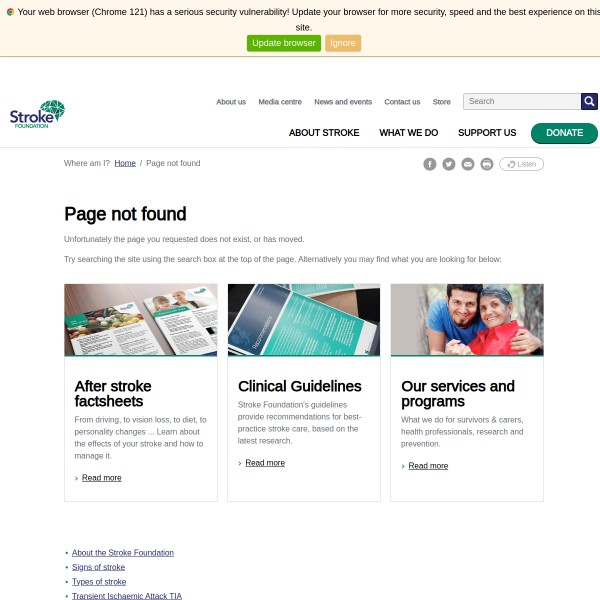Print page using printer icon
Viewport: 600px width, 600px height.
[487, 164]
